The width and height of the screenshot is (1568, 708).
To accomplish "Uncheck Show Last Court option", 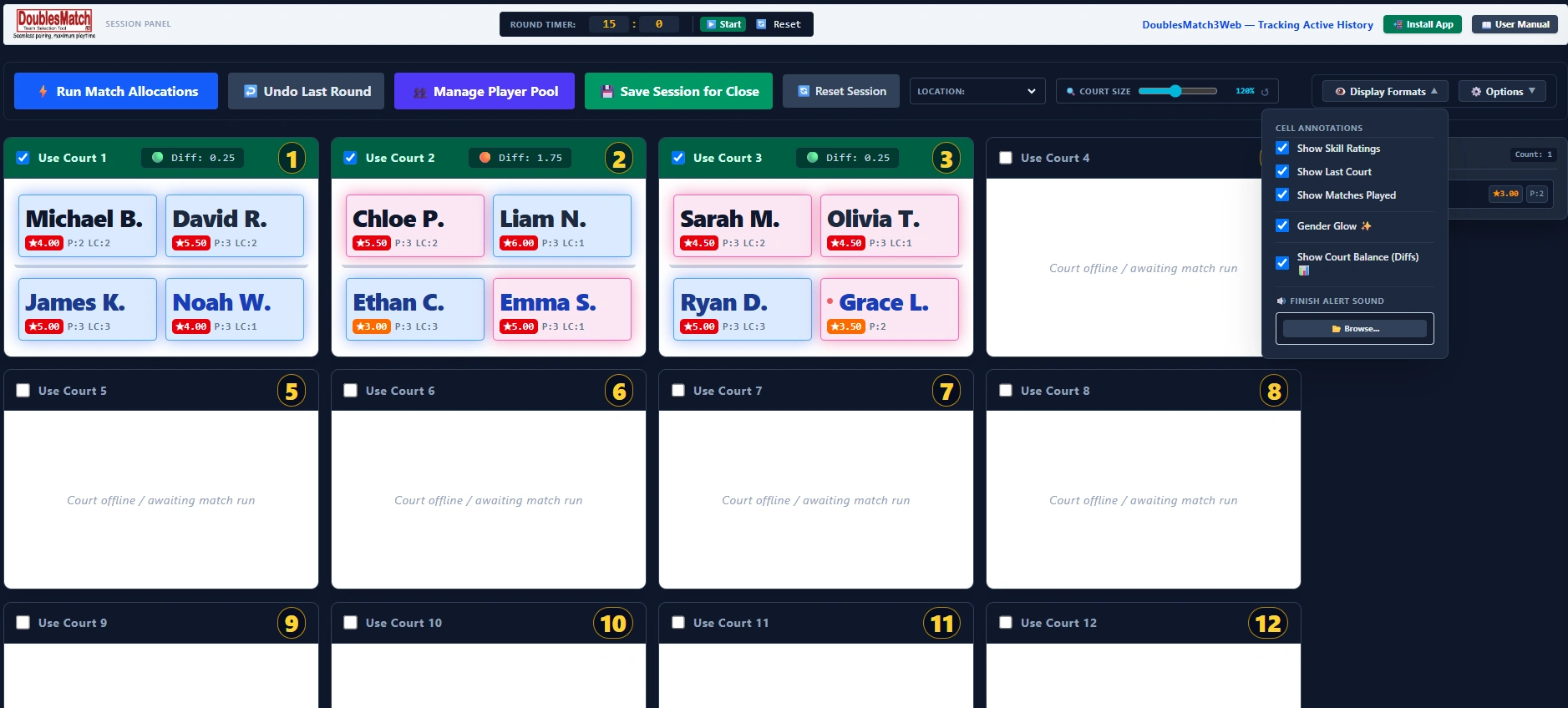I will click(1282, 171).
